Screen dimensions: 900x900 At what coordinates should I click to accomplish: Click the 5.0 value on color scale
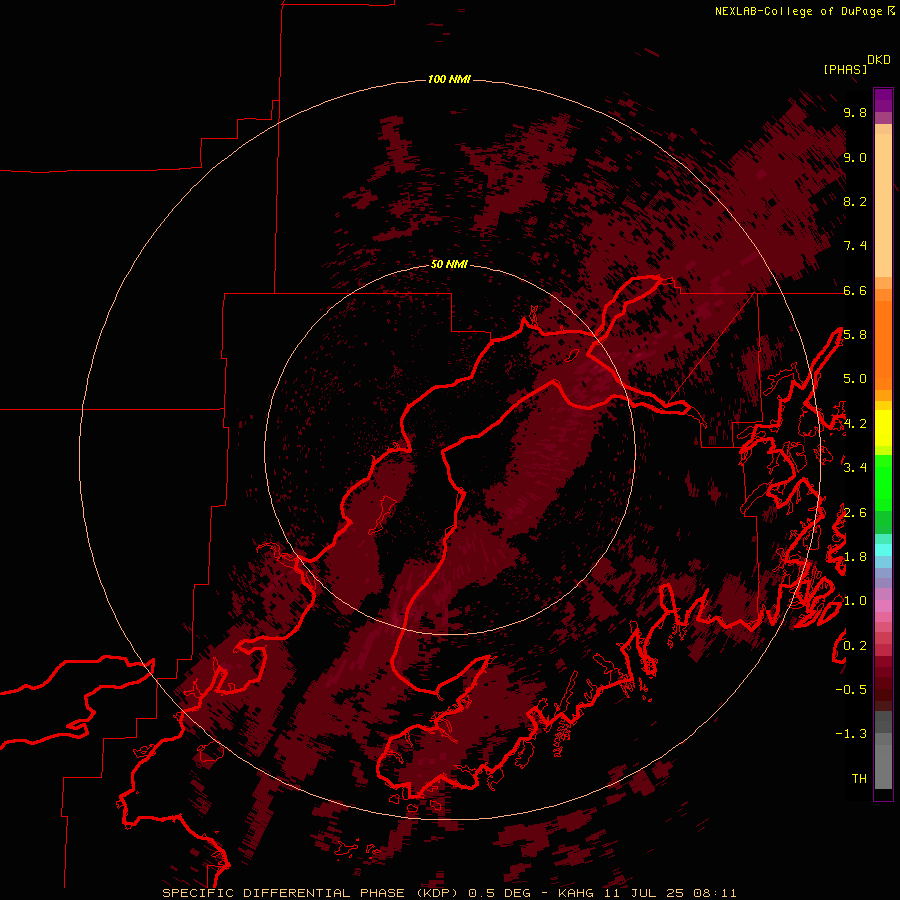[855, 379]
